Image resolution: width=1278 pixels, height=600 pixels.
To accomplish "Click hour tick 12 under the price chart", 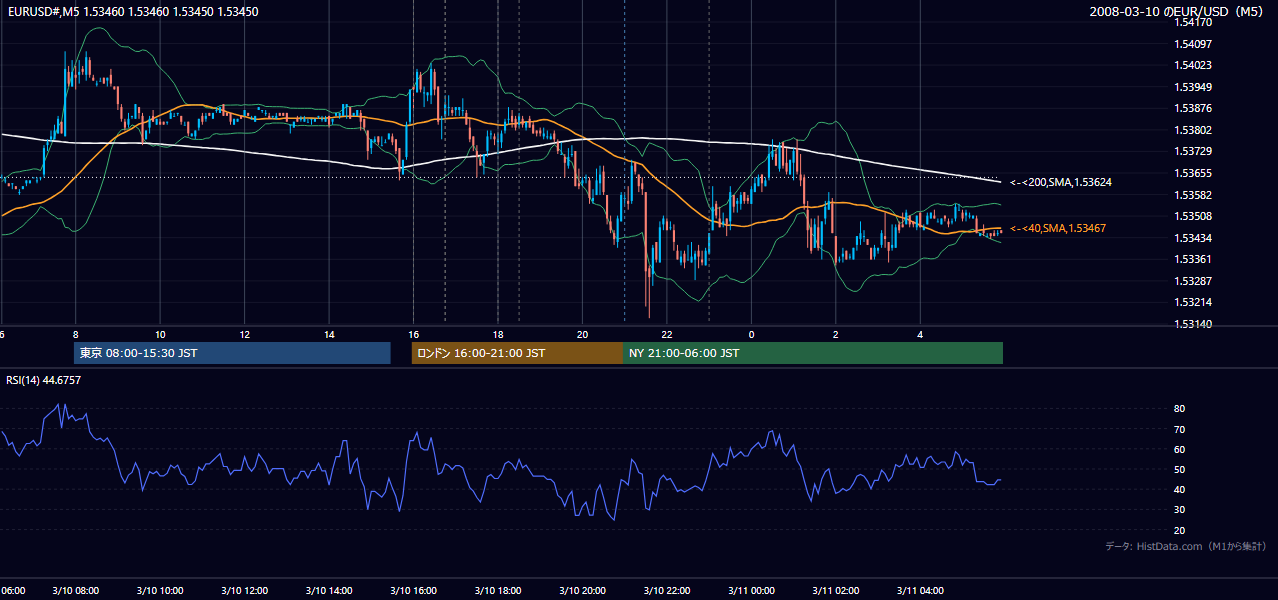I will (245, 334).
